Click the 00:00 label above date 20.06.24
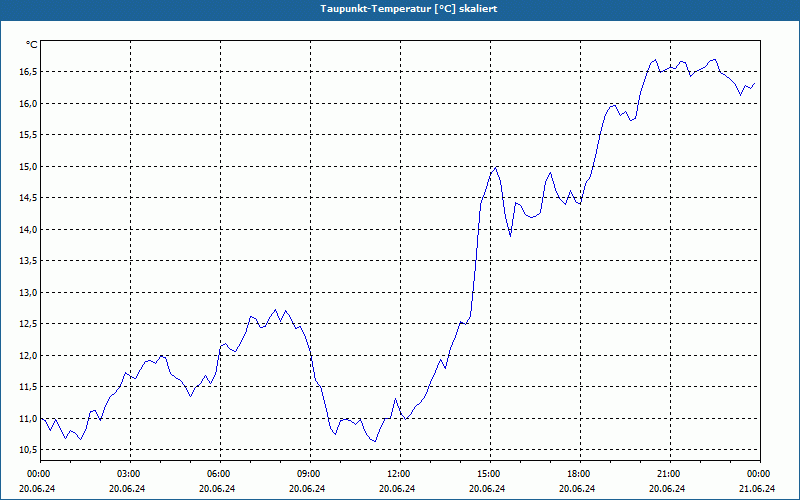Viewport: 800px width, 500px height. point(40,474)
